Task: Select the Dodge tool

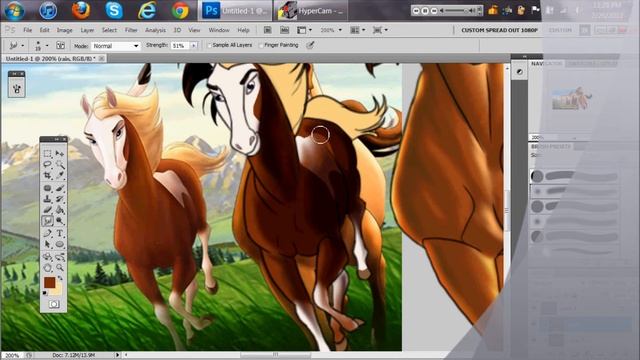Action: coord(60,221)
